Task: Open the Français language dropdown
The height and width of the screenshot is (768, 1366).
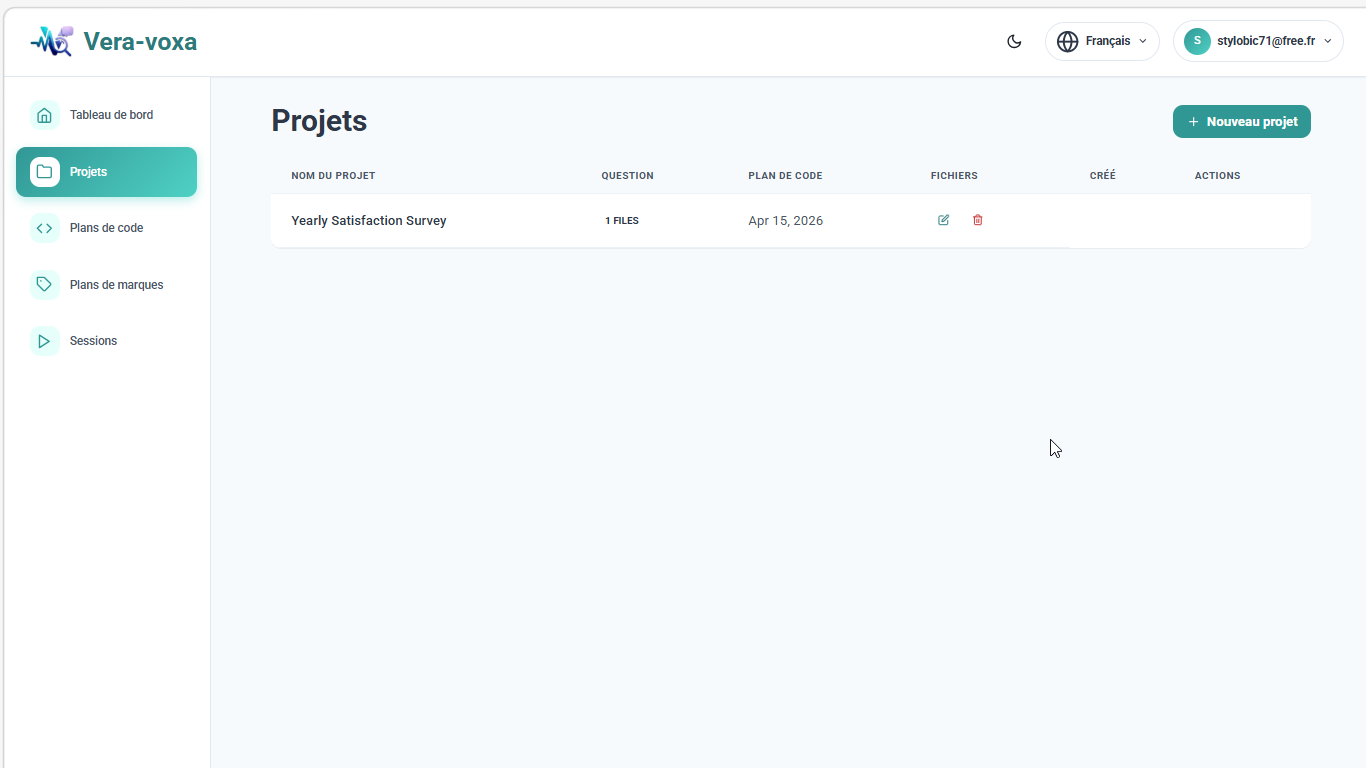Action: pyautogui.click(x=1102, y=41)
